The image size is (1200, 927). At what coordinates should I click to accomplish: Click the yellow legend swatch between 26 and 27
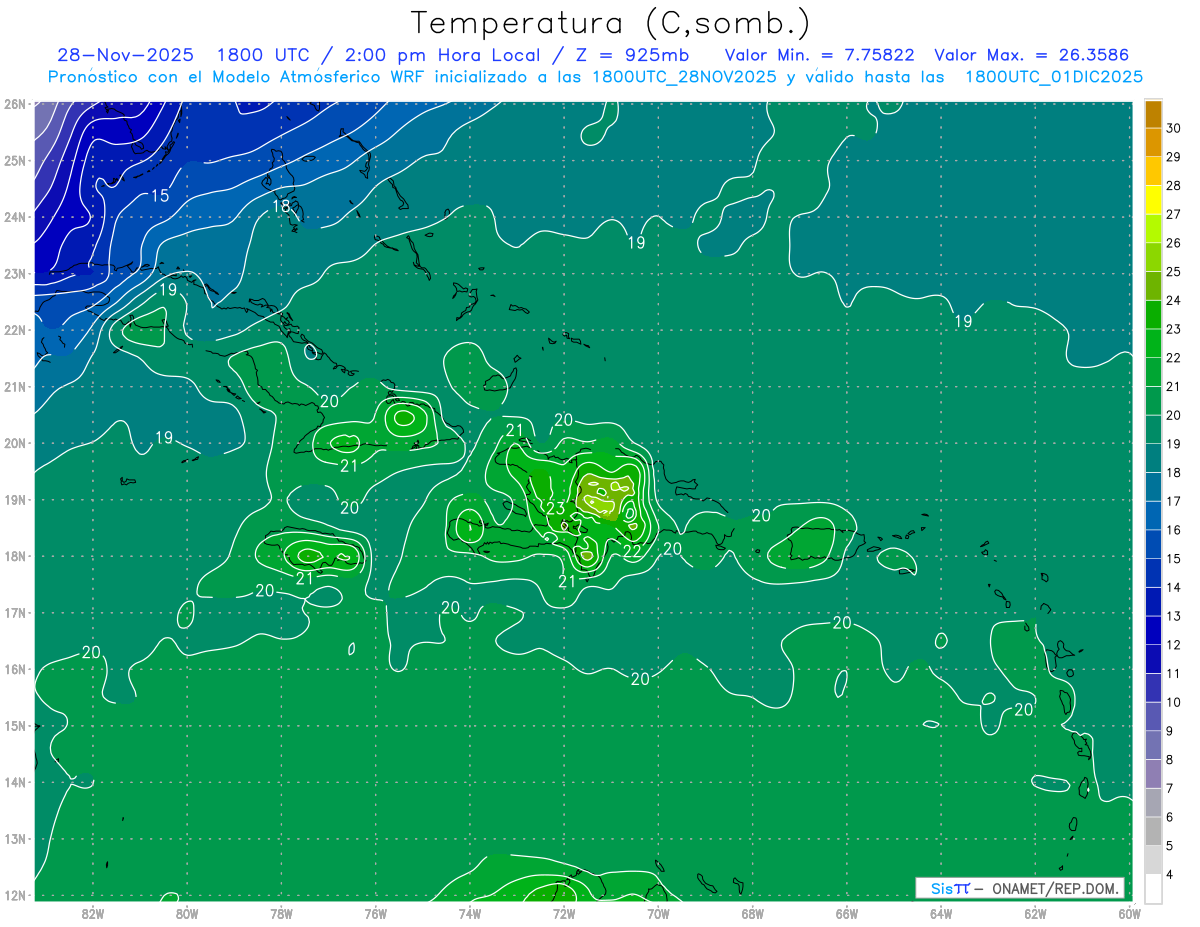(1153, 229)
